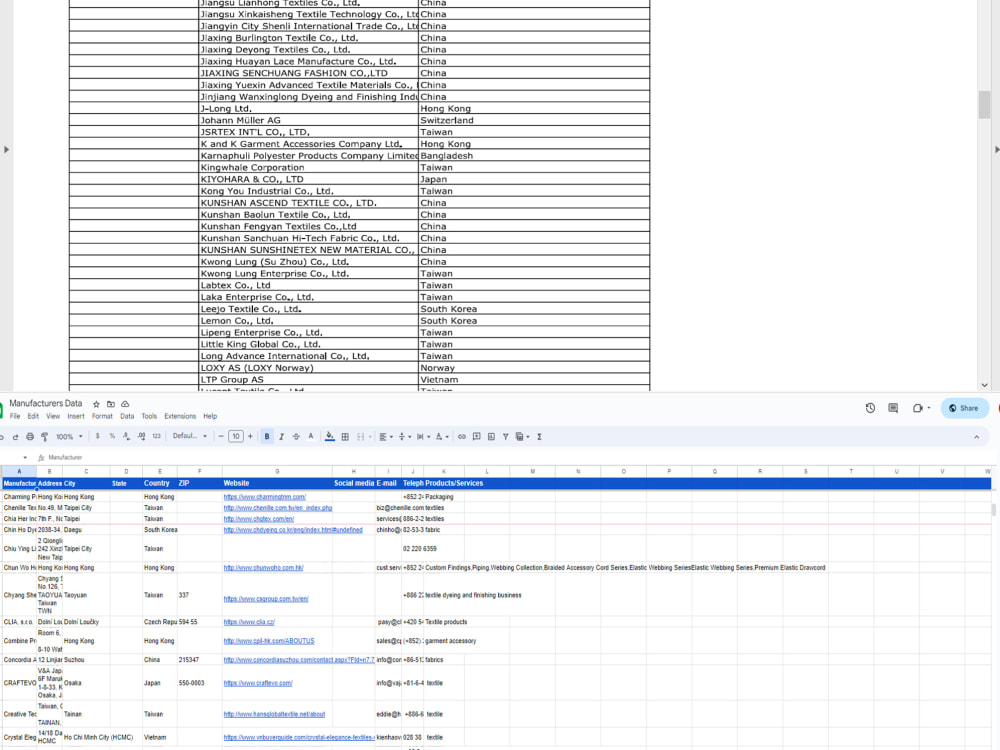
Task: Open more number formats 123
Action: 156,437
